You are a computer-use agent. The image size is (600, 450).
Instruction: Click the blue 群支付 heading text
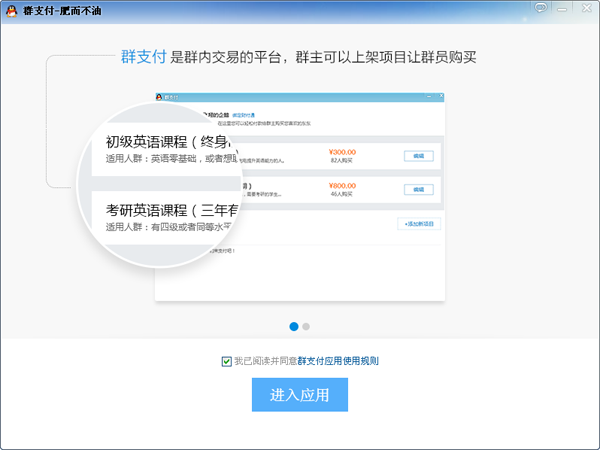[142, 56]
